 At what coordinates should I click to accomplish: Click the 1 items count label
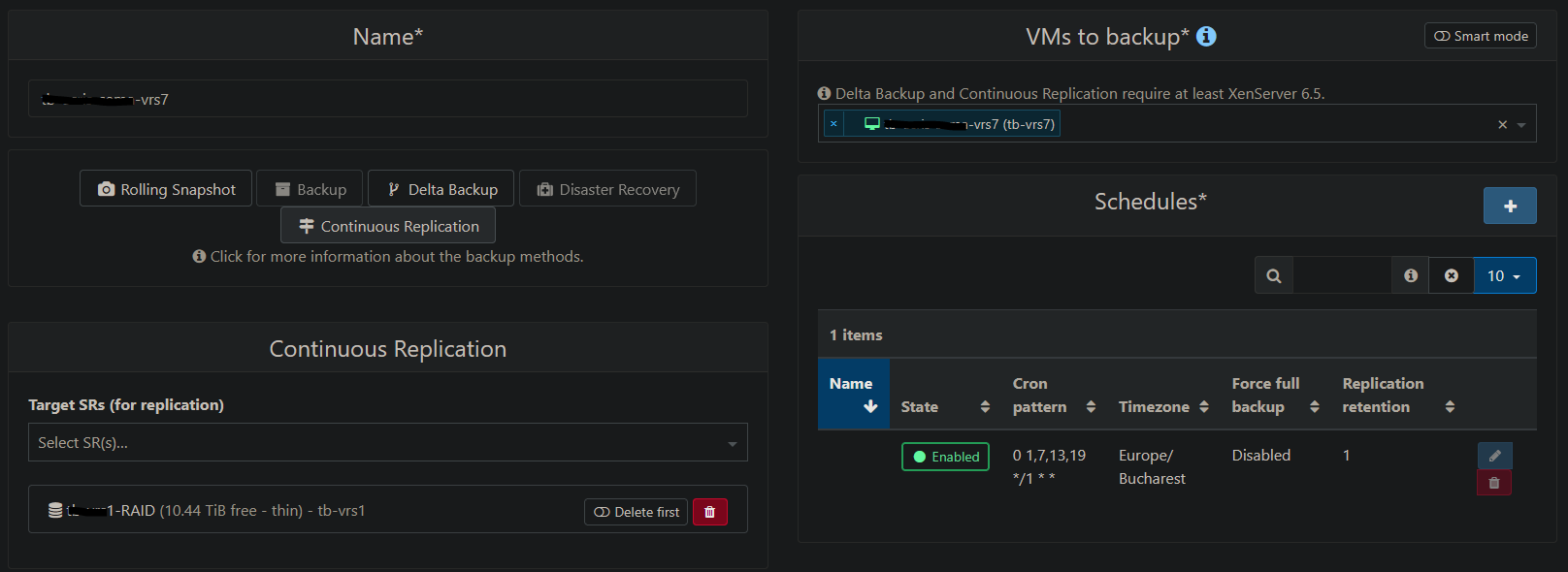pyautogui.click(x=856, y=335)
